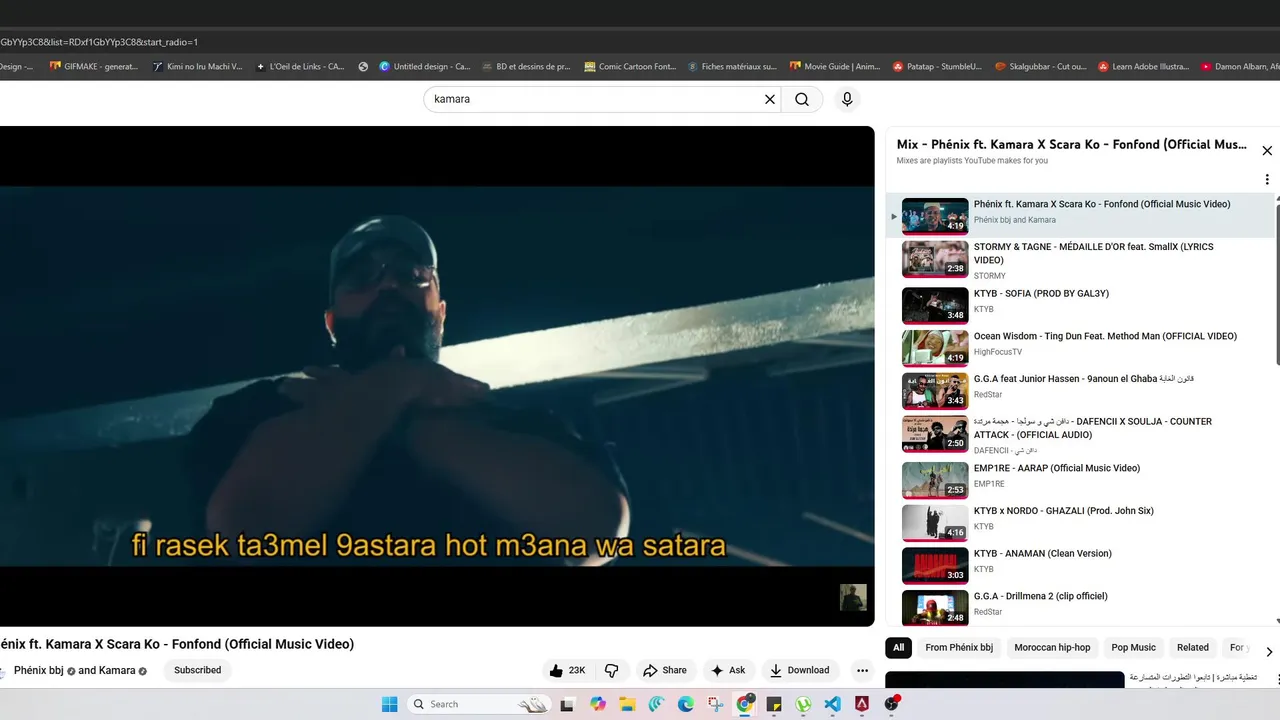Open L'Oeil de Links bookmark

(300, 67)
